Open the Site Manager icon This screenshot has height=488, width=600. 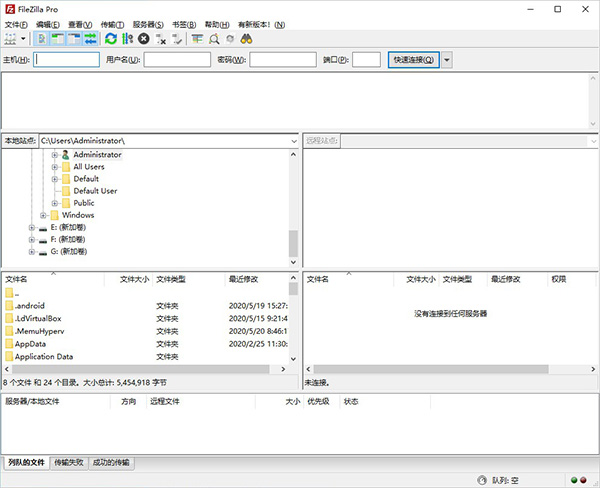pos(11,39)
